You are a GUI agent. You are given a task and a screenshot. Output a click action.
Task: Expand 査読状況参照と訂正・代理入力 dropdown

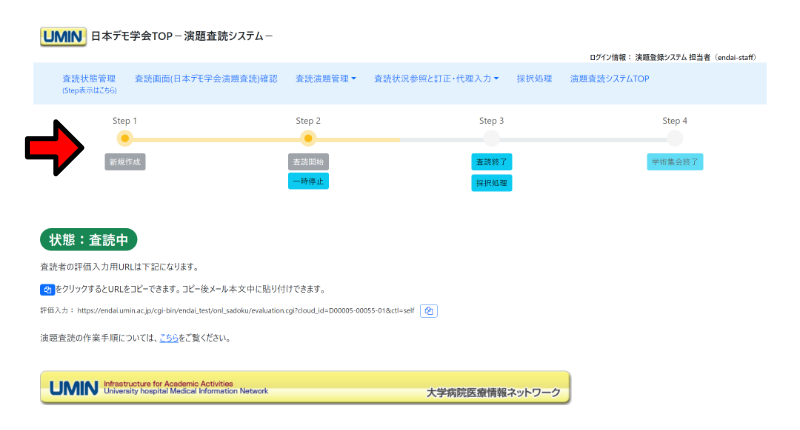[437, 79]
